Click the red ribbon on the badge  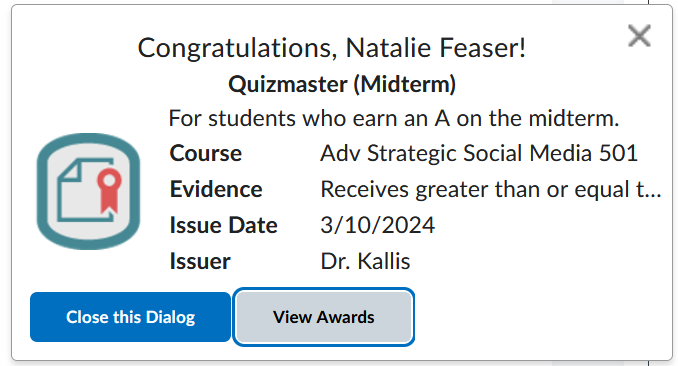click(x=109, y=191)
